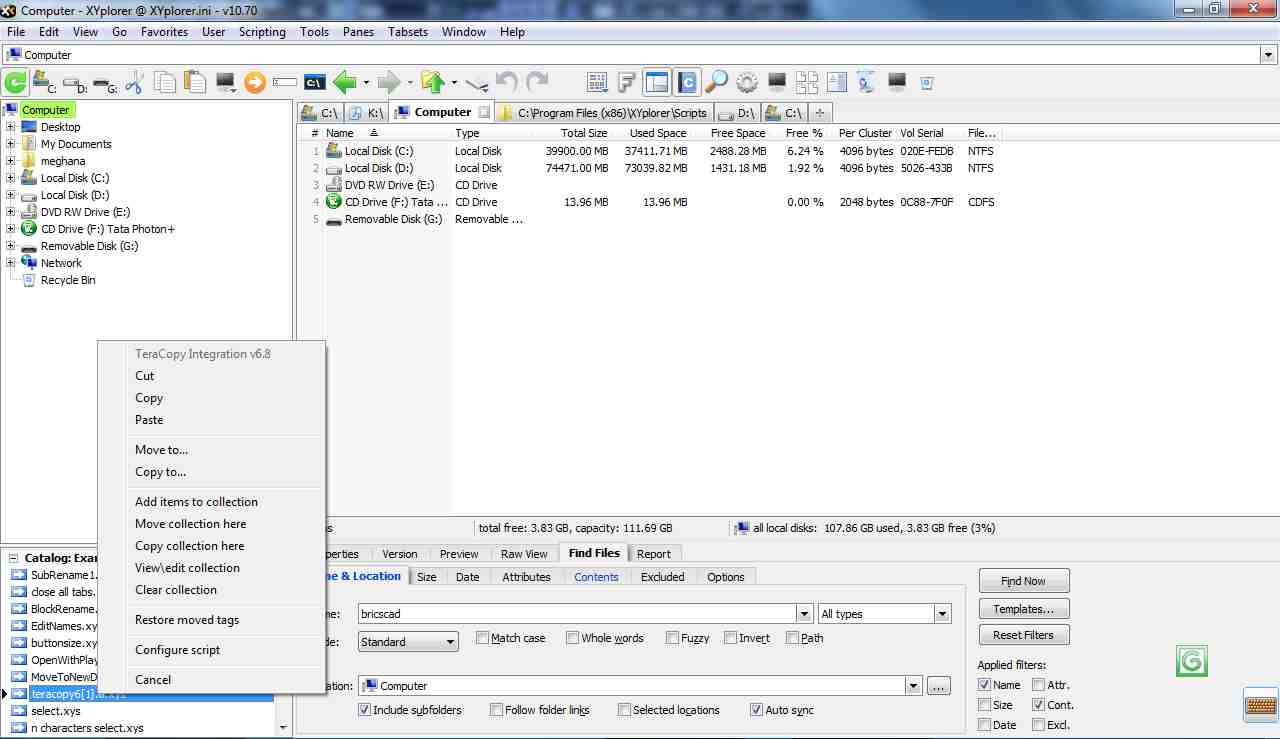Click the Up folder toolbar icon
1280x739 pixels.
[432, 82]
